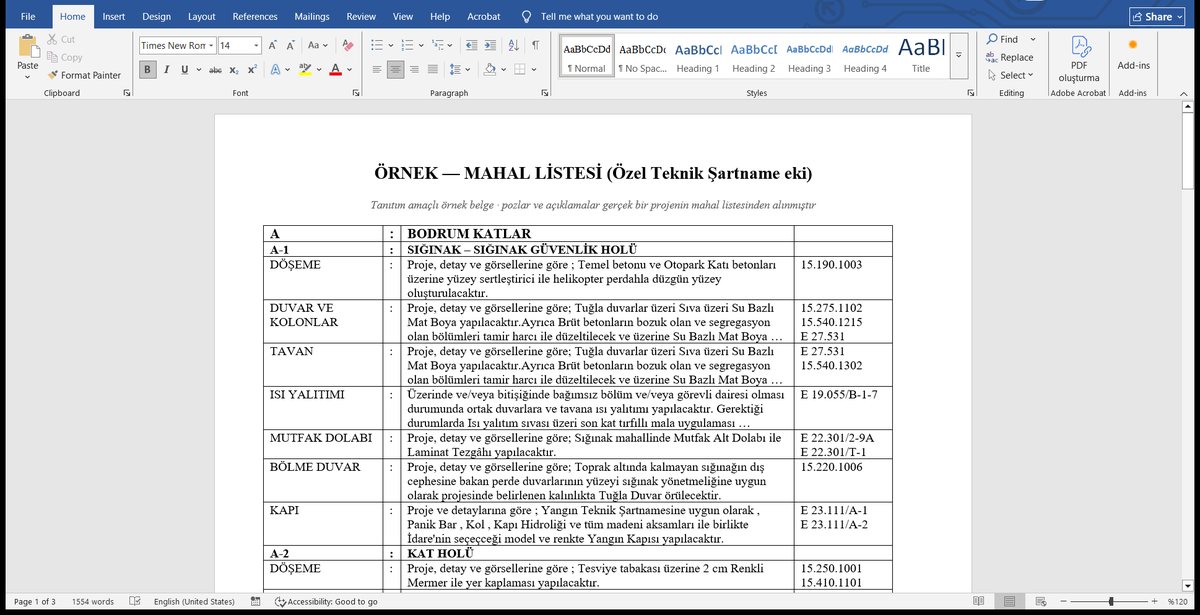Clear all formatting with eraser icon
This screenshot has height=615, width=1200.
point(347,45)
